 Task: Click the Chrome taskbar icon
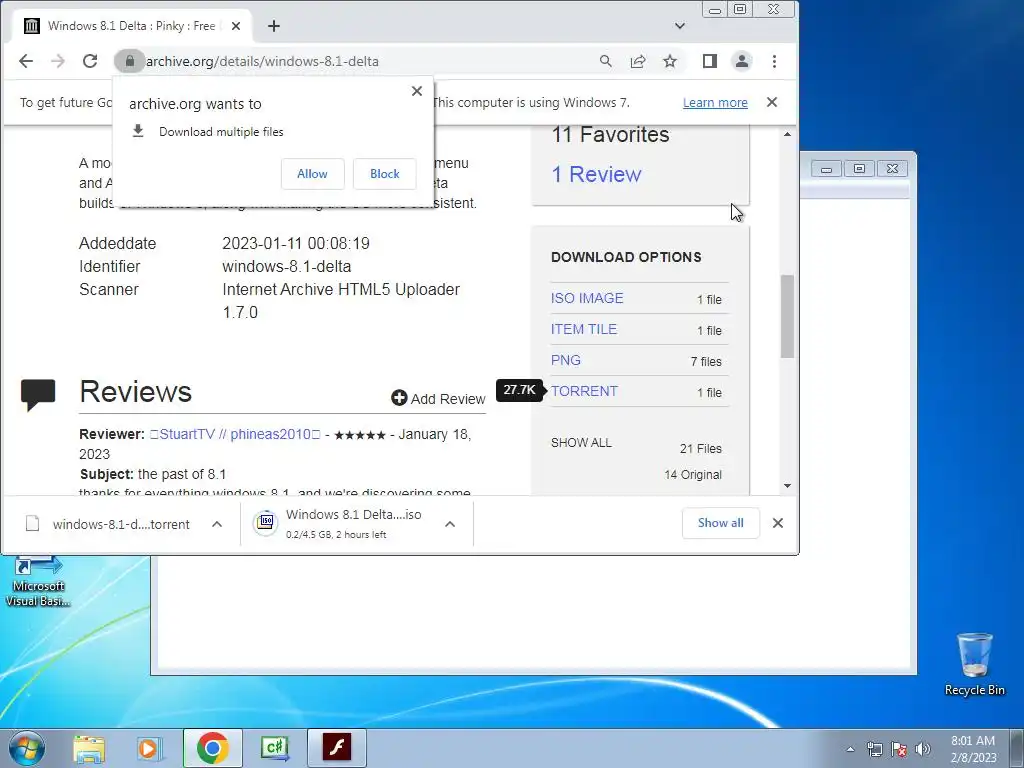pyautogui.click(x=212, y=748)
